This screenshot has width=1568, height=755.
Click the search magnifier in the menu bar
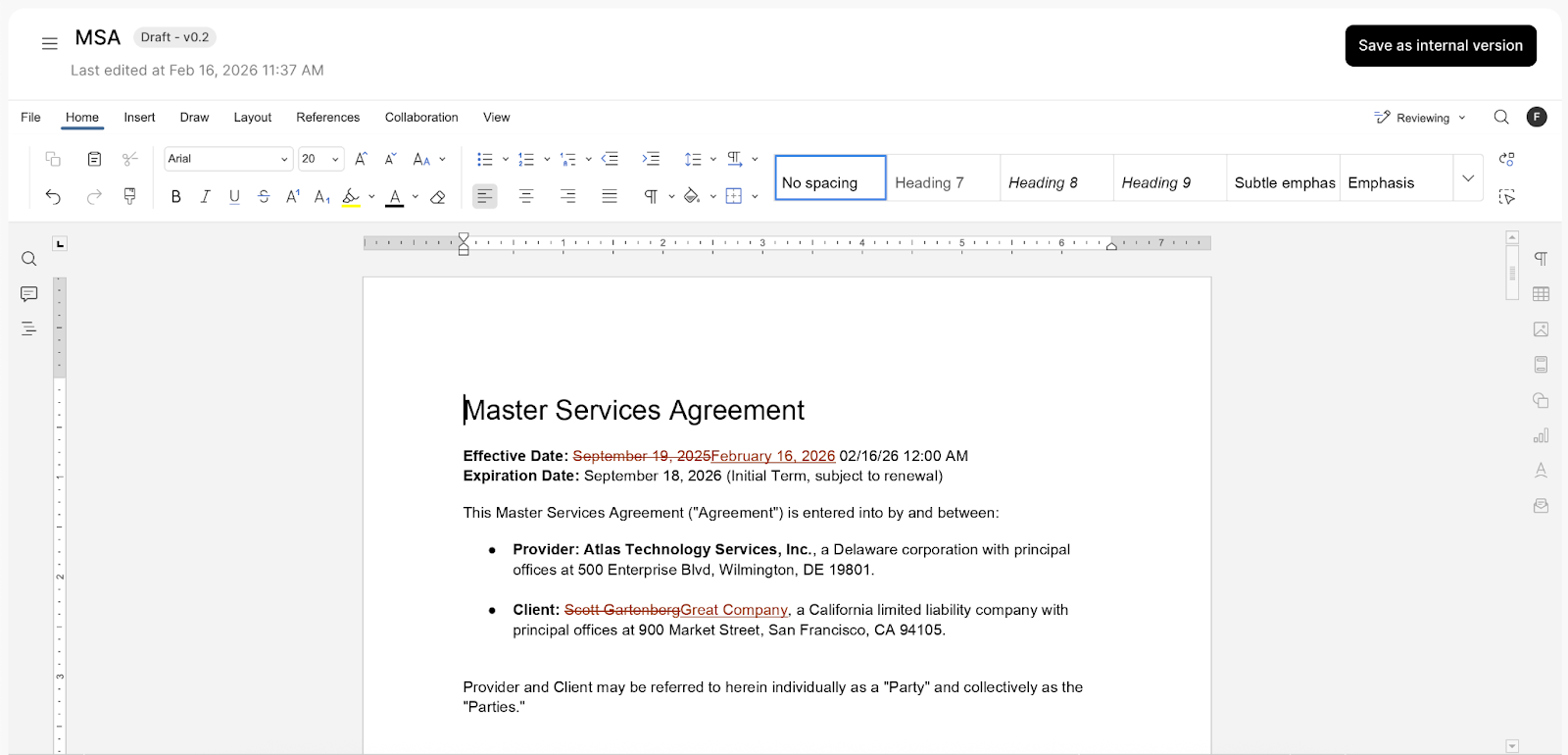[x=1501, y=118]
